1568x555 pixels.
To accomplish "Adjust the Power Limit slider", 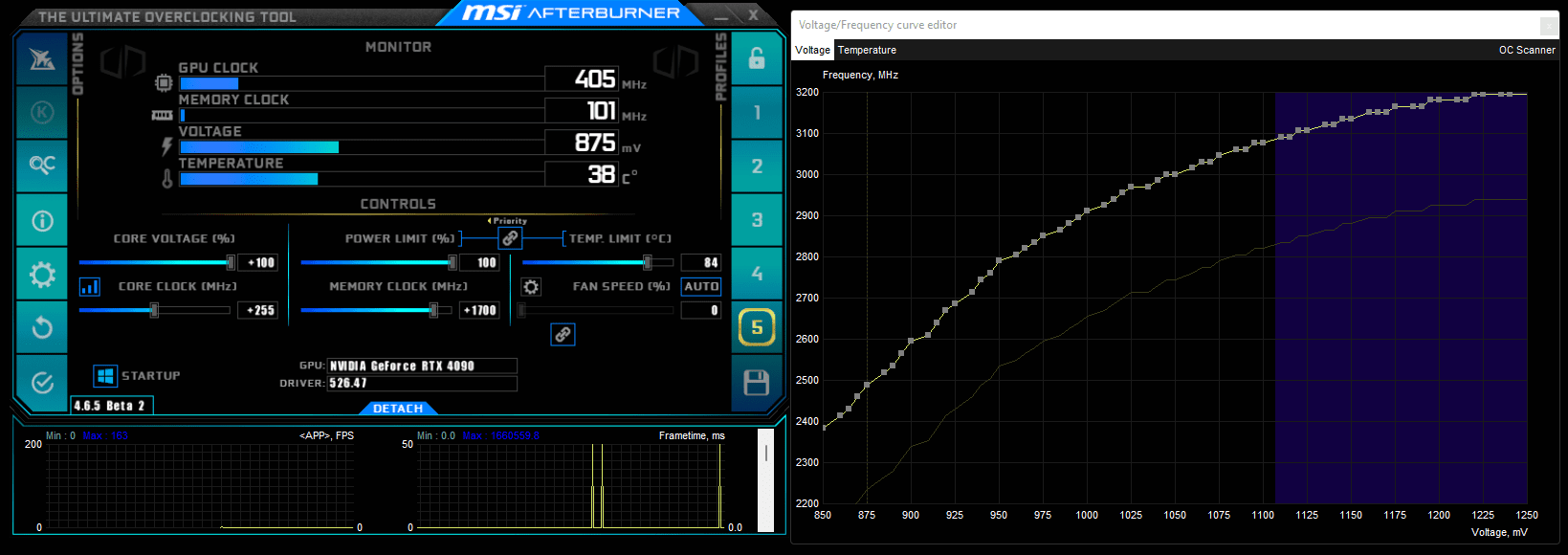I will (x=379, y=262).
